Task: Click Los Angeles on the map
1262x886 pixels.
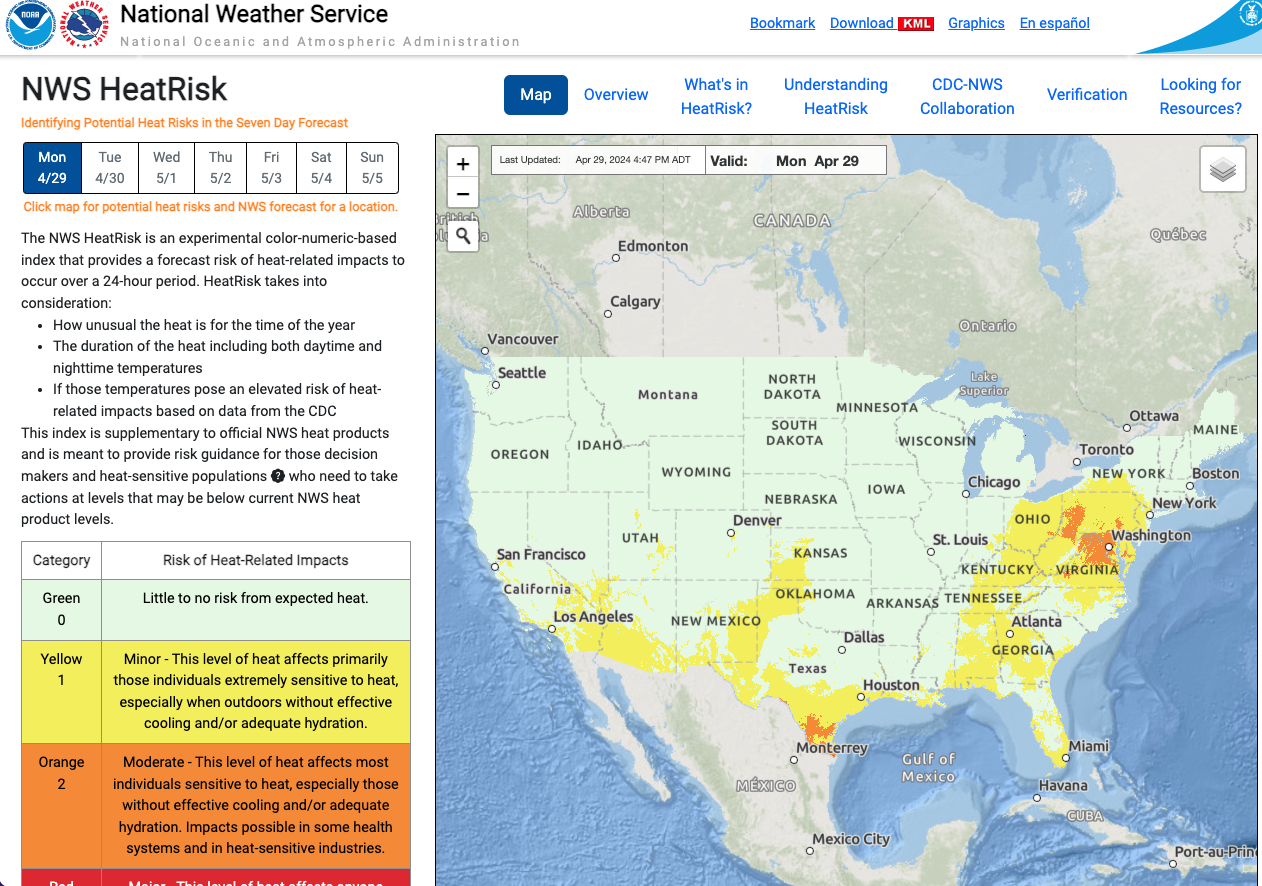Action: tap(593, 617)
